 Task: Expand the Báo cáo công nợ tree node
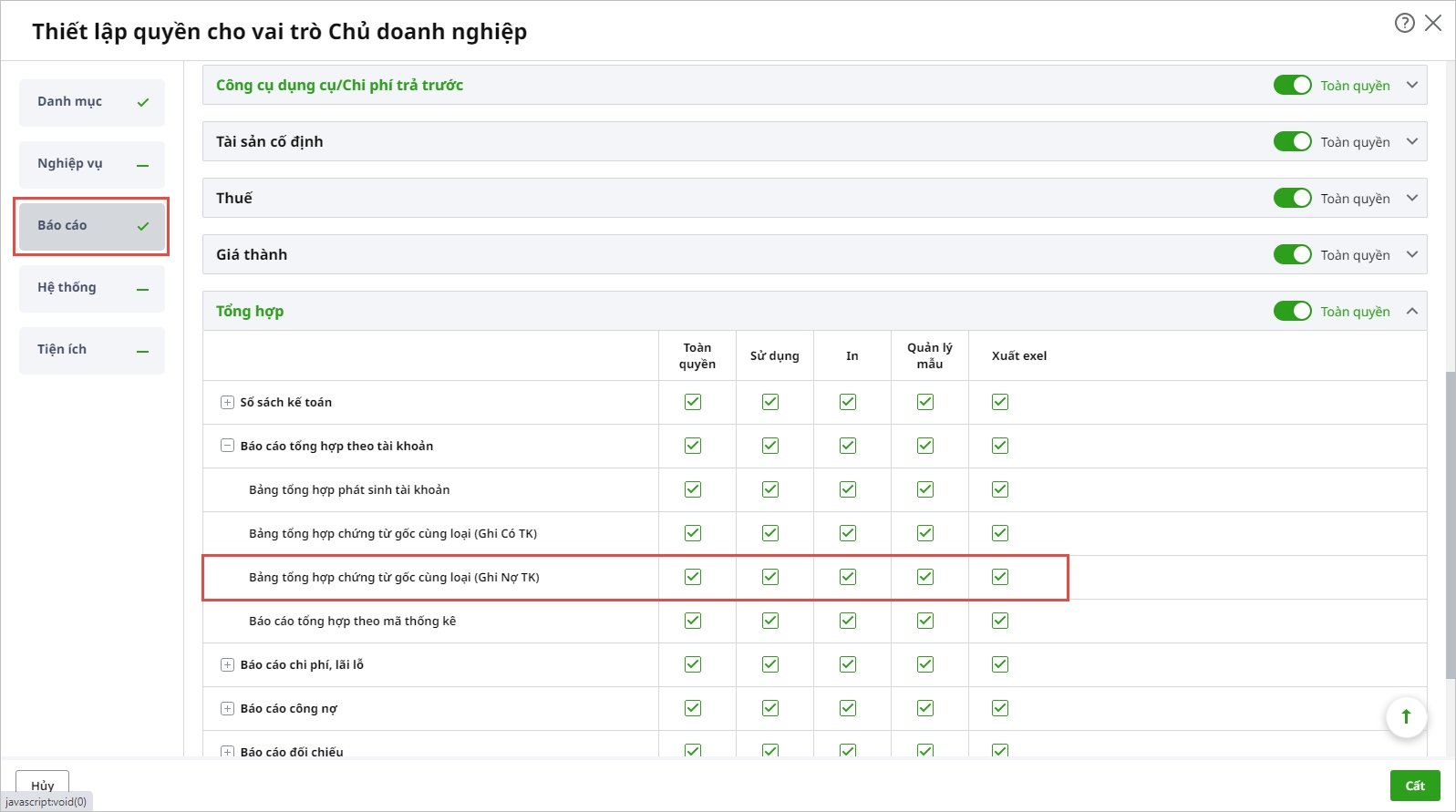coord(228,708)
